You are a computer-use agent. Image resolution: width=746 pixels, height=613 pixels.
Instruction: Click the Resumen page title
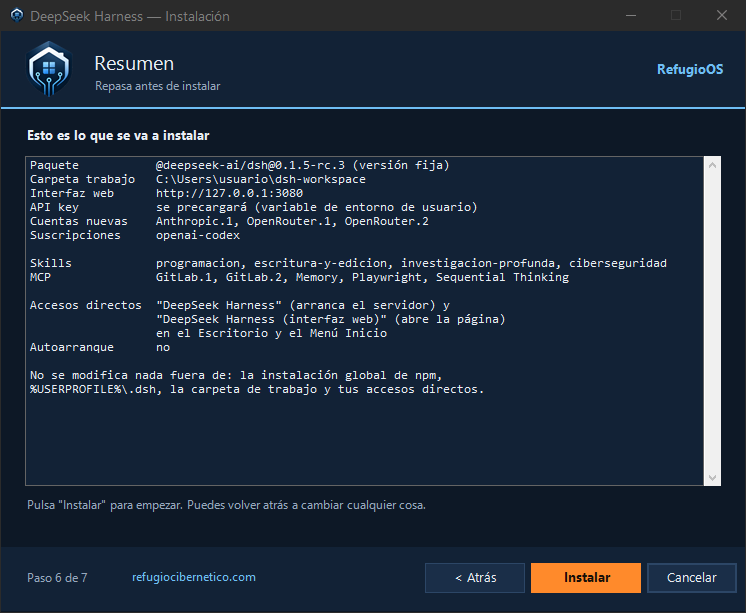click(x=134, y=63)
